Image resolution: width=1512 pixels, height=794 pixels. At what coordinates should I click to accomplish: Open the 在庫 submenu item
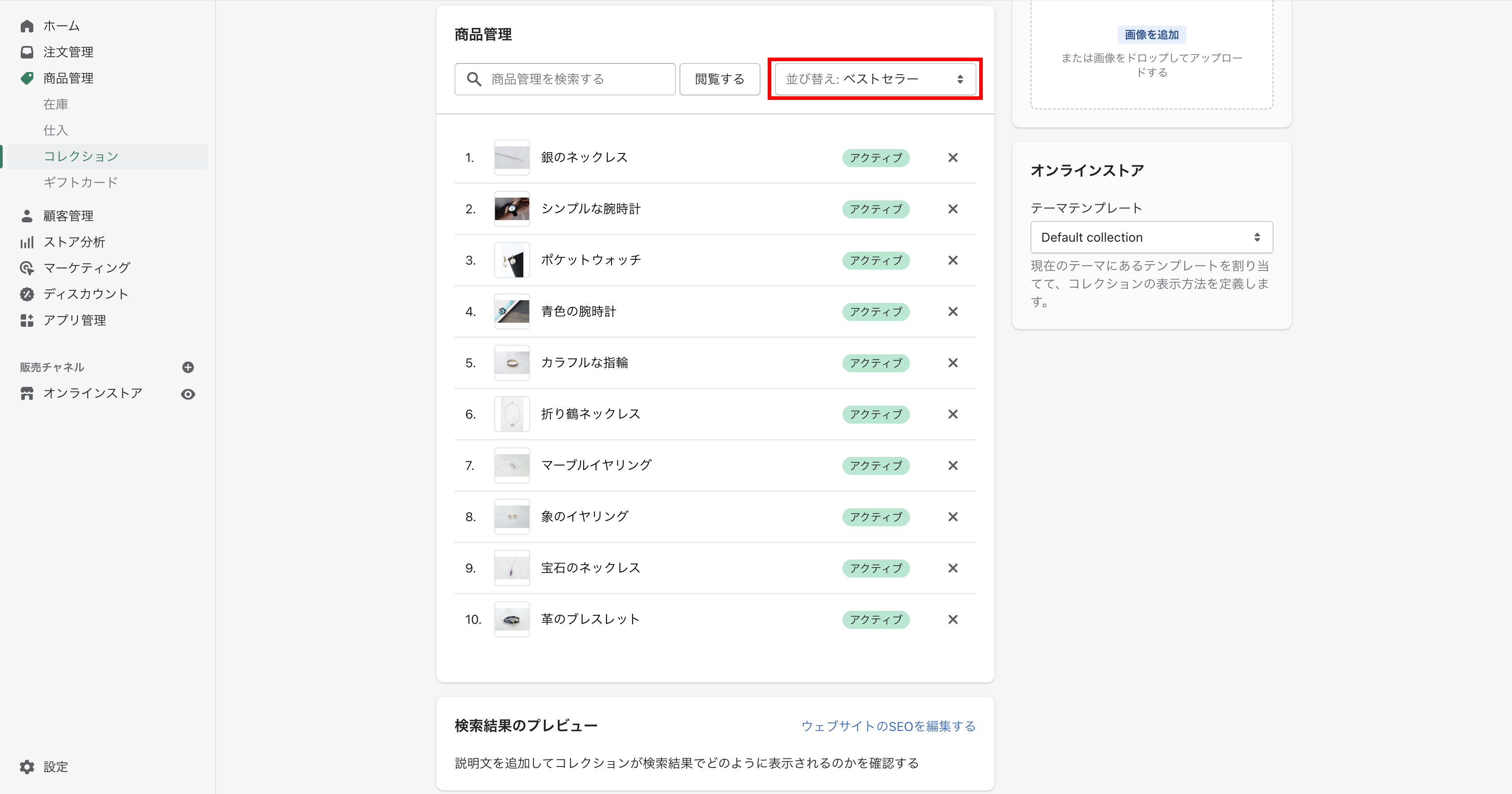(56, 104)
